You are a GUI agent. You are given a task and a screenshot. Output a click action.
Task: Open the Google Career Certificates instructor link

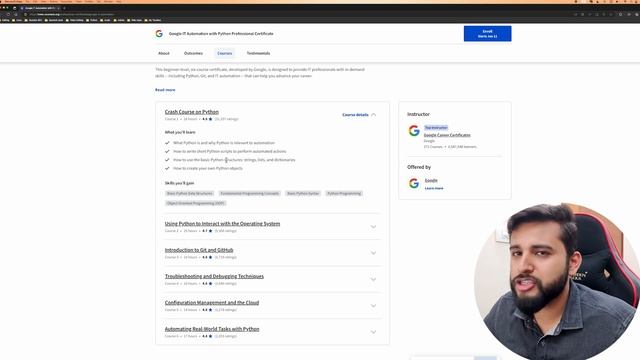(447, 135)
